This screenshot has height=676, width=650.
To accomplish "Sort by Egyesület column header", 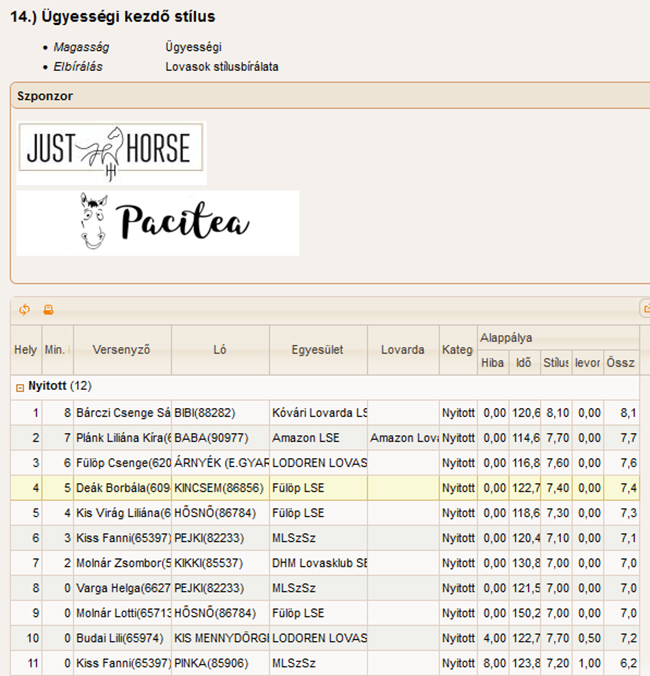I will (x=317, y=350).
